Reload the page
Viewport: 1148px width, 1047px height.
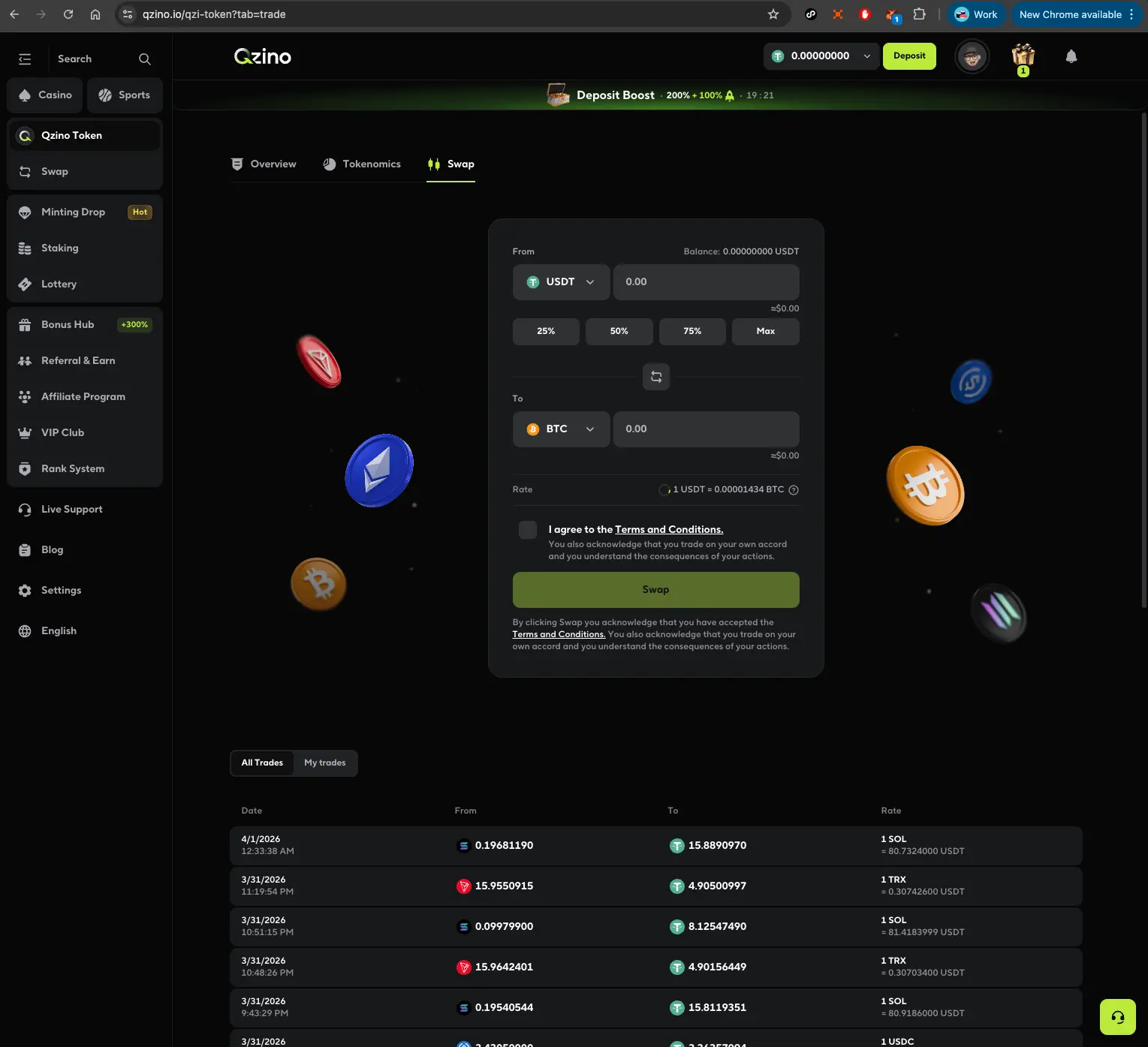[x=68, y=14]
